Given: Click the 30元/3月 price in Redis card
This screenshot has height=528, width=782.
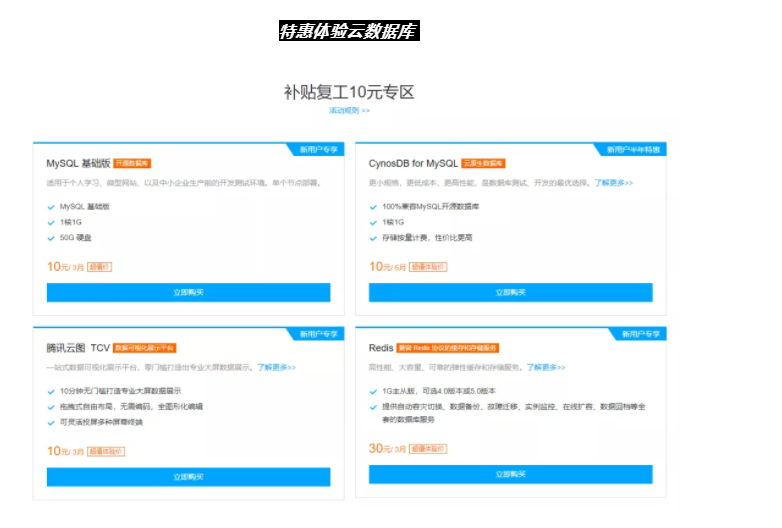Looking at the screenshot, I should pos(388,449).
